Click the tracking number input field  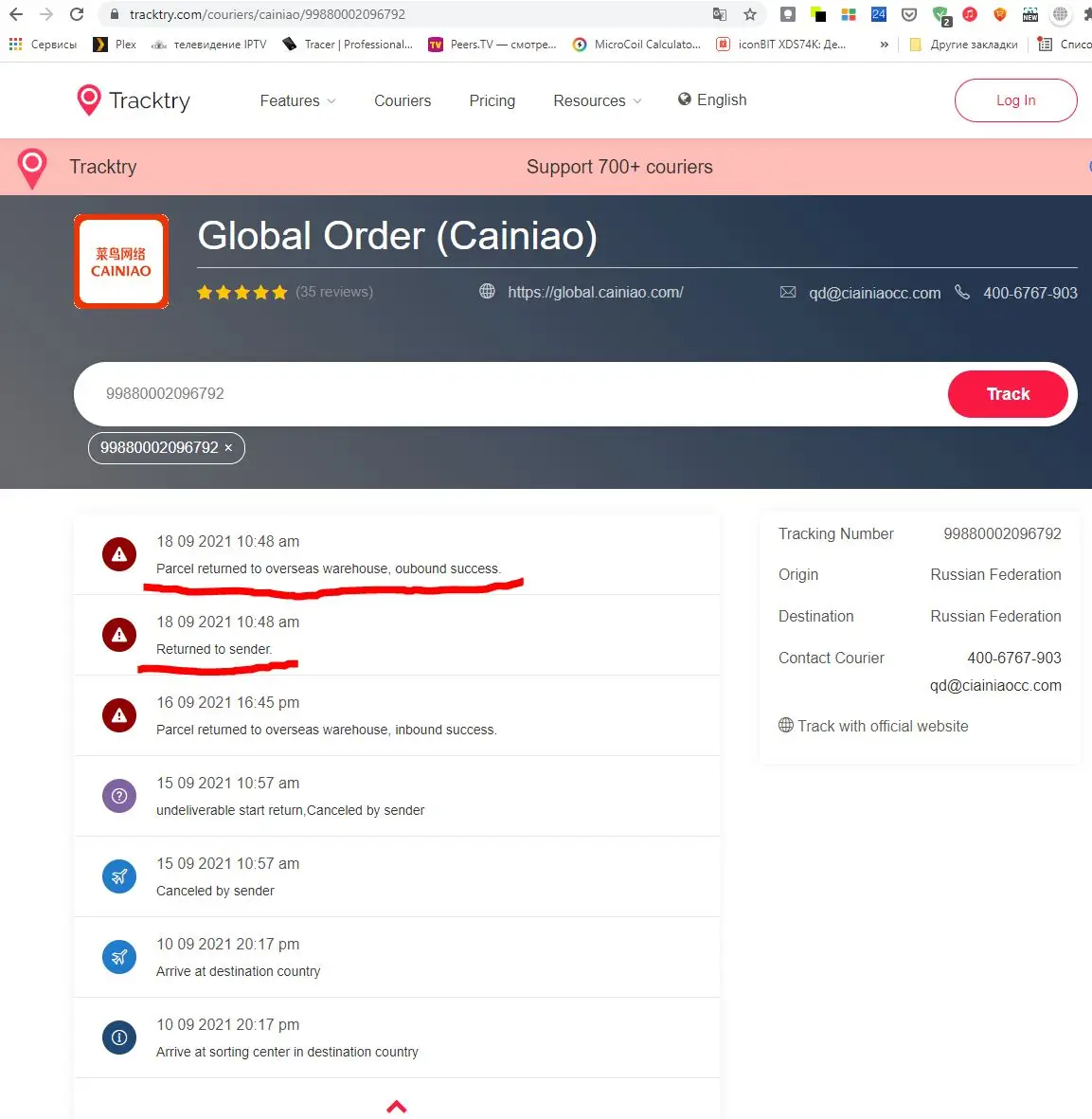click(x=510, y=394)
